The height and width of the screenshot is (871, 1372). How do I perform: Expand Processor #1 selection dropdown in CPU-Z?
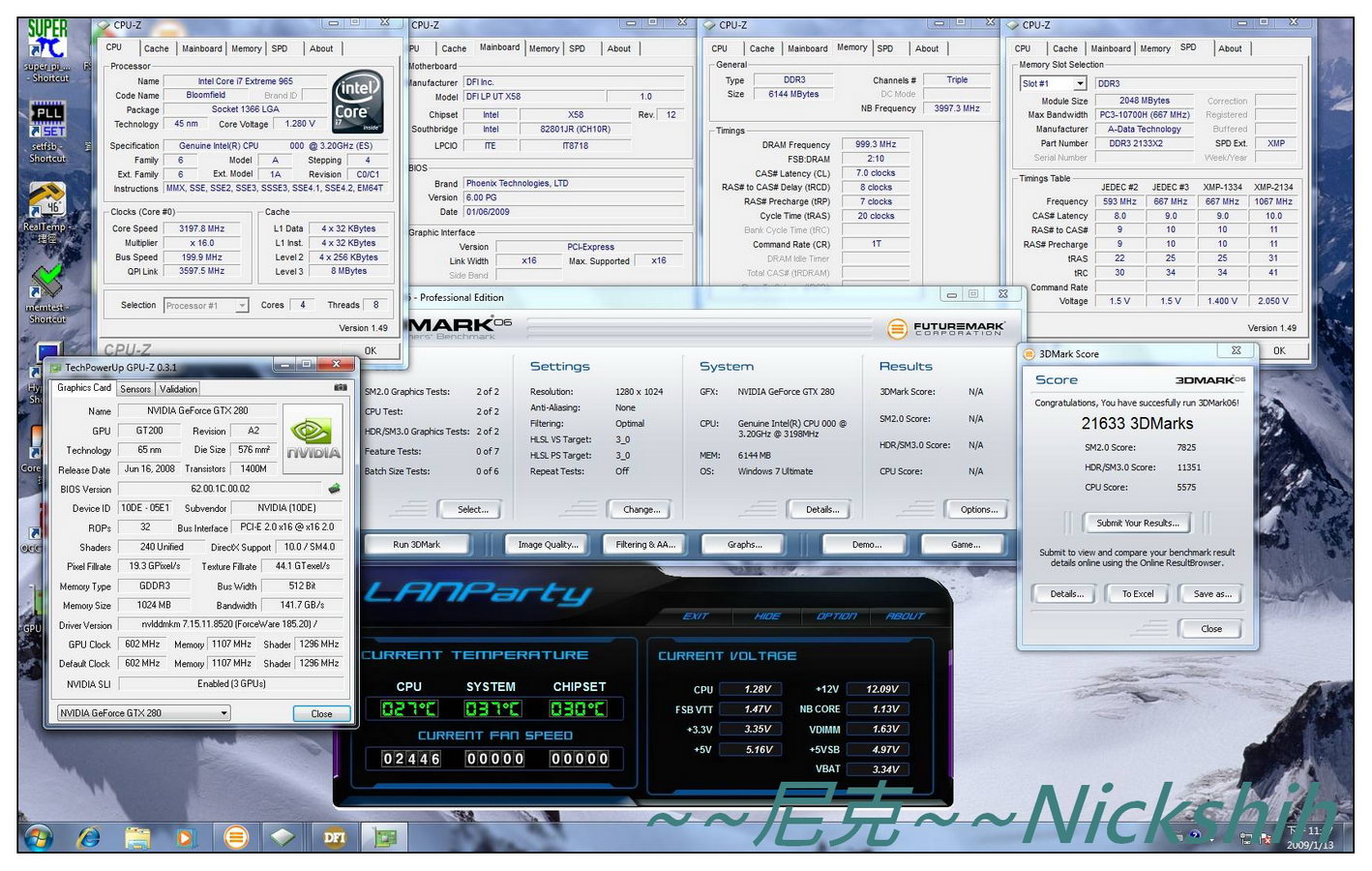coord(241,306)
